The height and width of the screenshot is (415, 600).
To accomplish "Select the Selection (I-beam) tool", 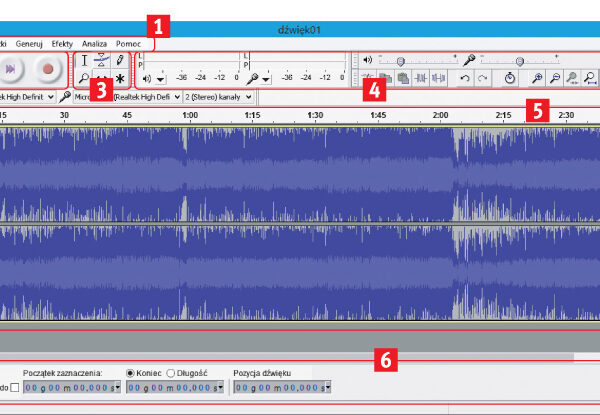I will click(x=84, y=61).
